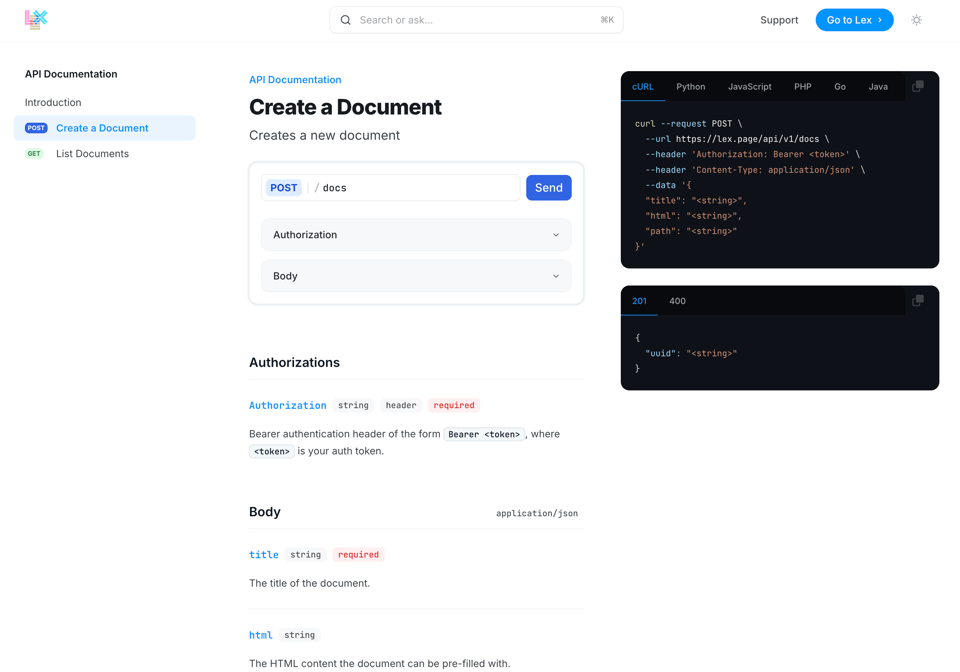
Task: Click the Lex logo icon
Action: 36,19
